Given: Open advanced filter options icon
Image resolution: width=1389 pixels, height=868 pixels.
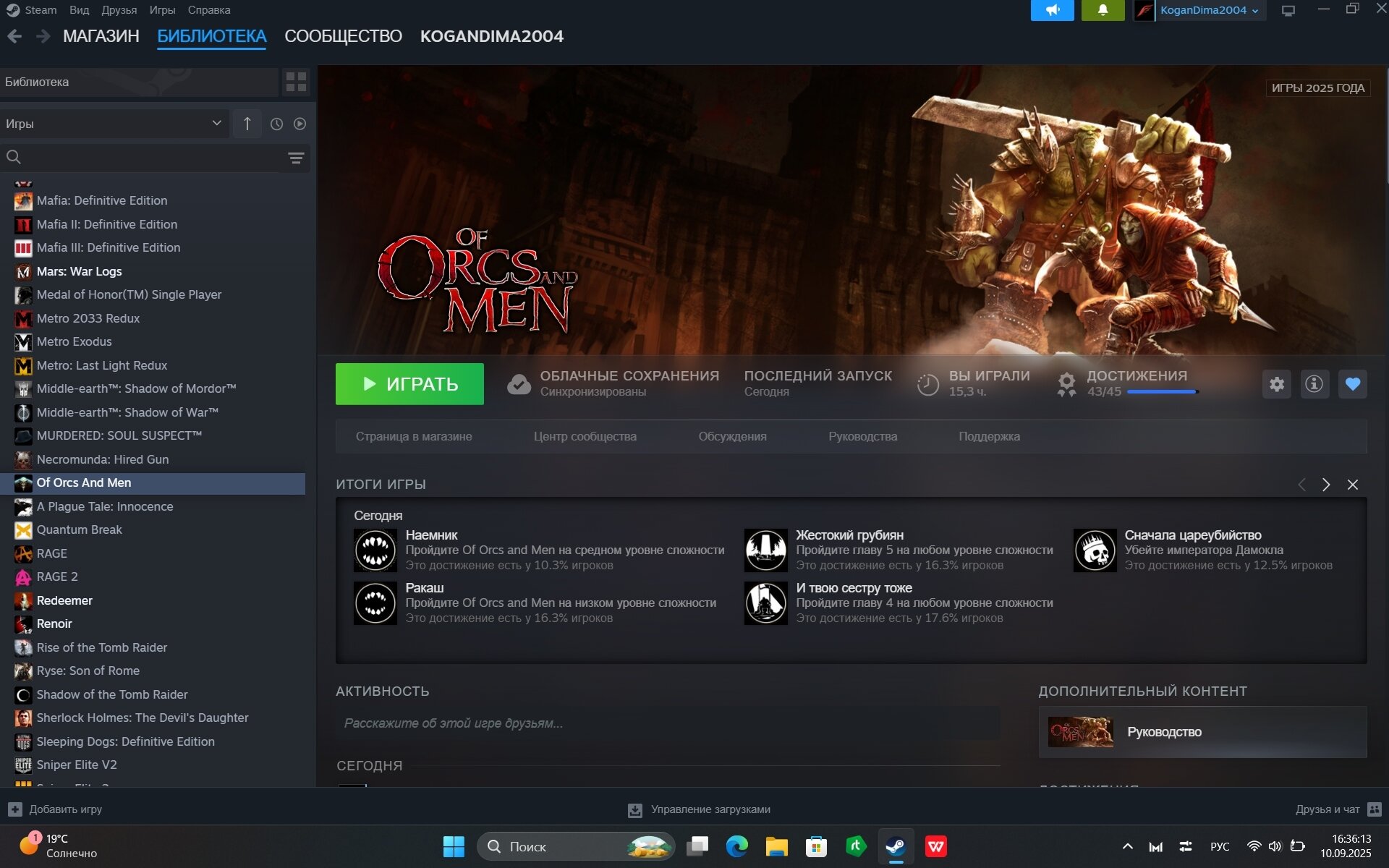Looking at the screenshot, I should click(296, 158).
